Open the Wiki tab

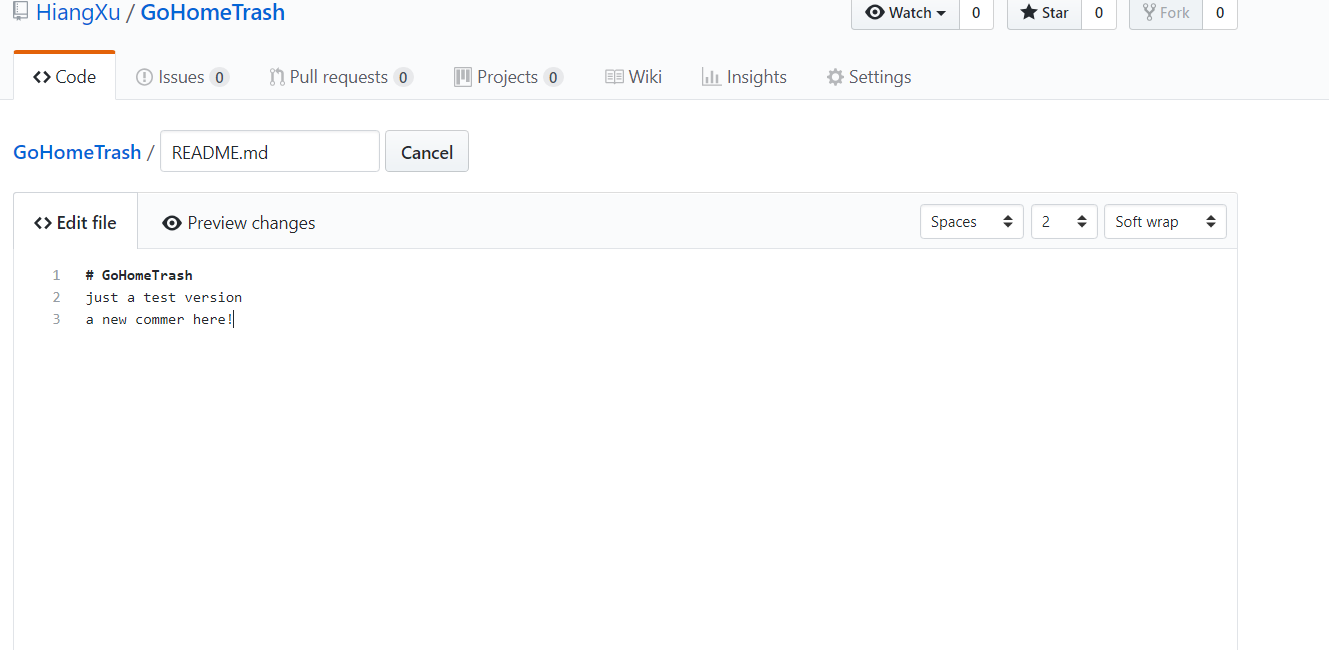pyautogui.click(x=633, y=77)
